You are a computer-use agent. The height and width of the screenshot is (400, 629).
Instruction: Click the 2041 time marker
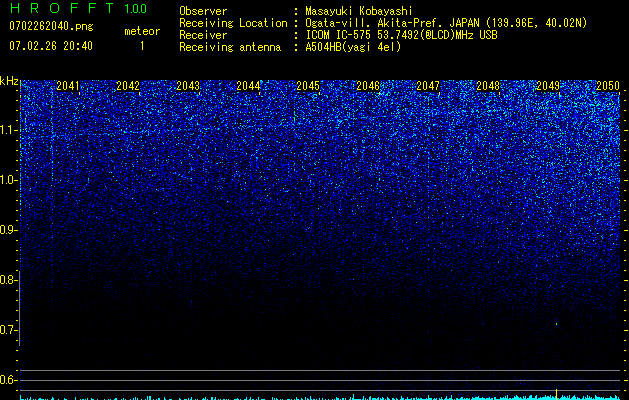coord(68,85)
